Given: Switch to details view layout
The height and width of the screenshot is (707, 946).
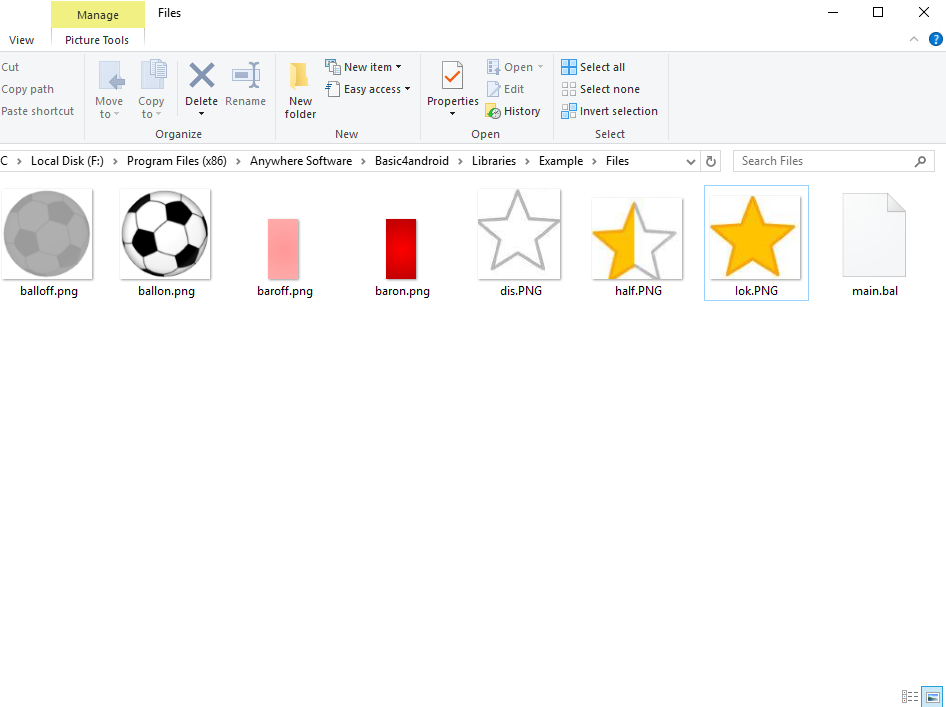Looking at the screenshot, I should tap(910, 696).
